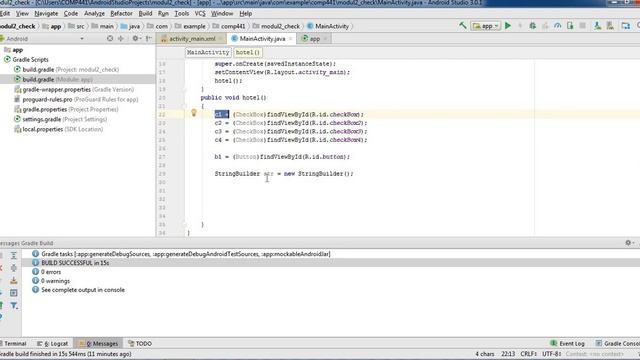Open the app run configuration dropdown
Image resolution: width=640 pixels, height=360 pixels.
point(485,26)
